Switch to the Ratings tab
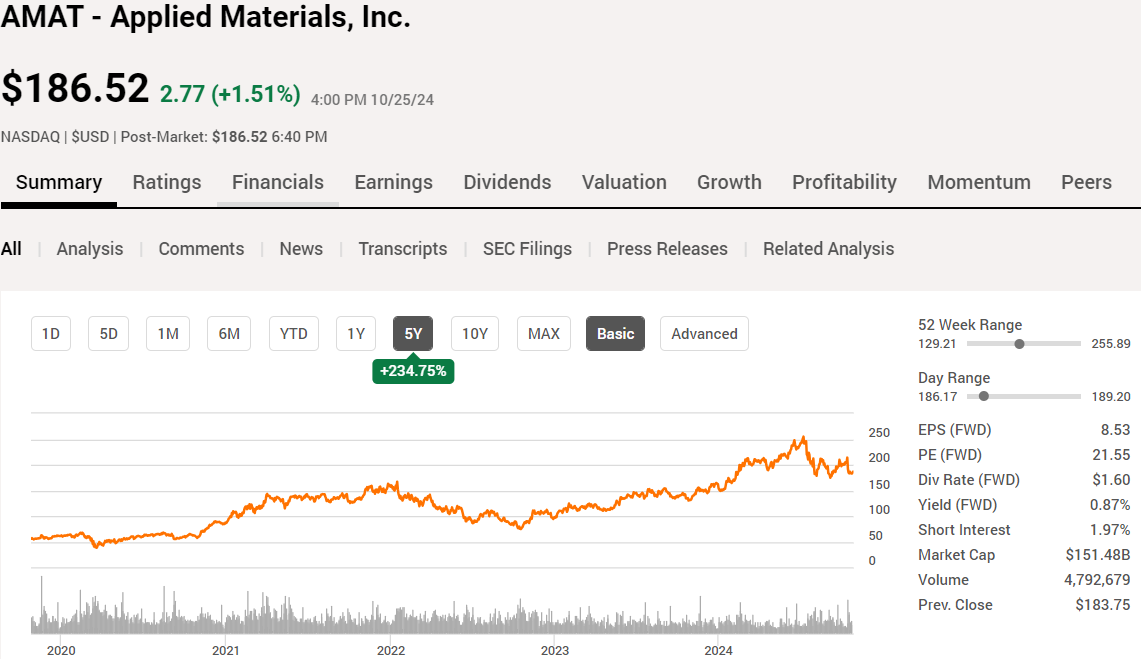1141x659 pixels. (167, 182)
